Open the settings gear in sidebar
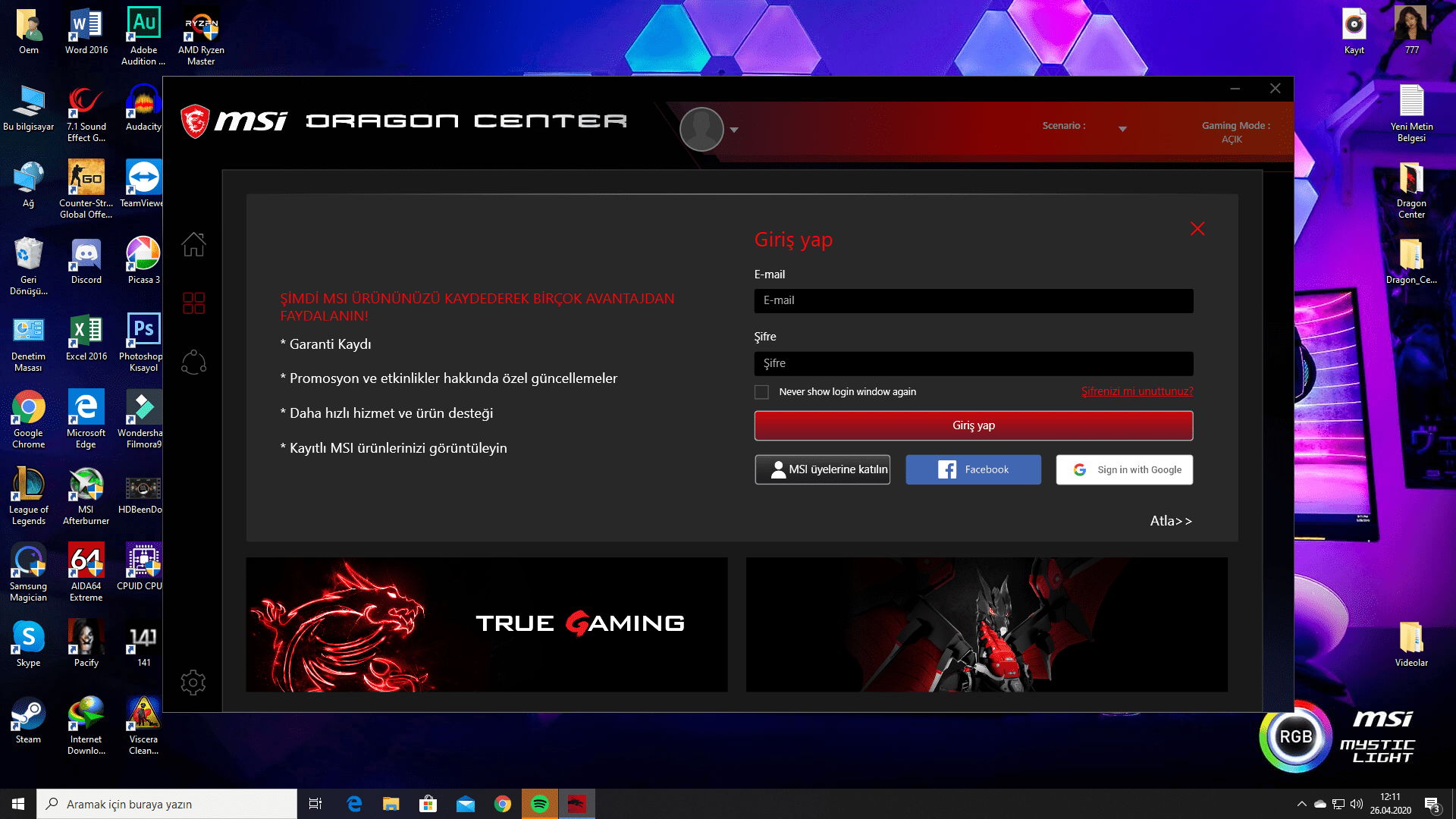Viewport: 1456px width, 819px height. [193, 682]
